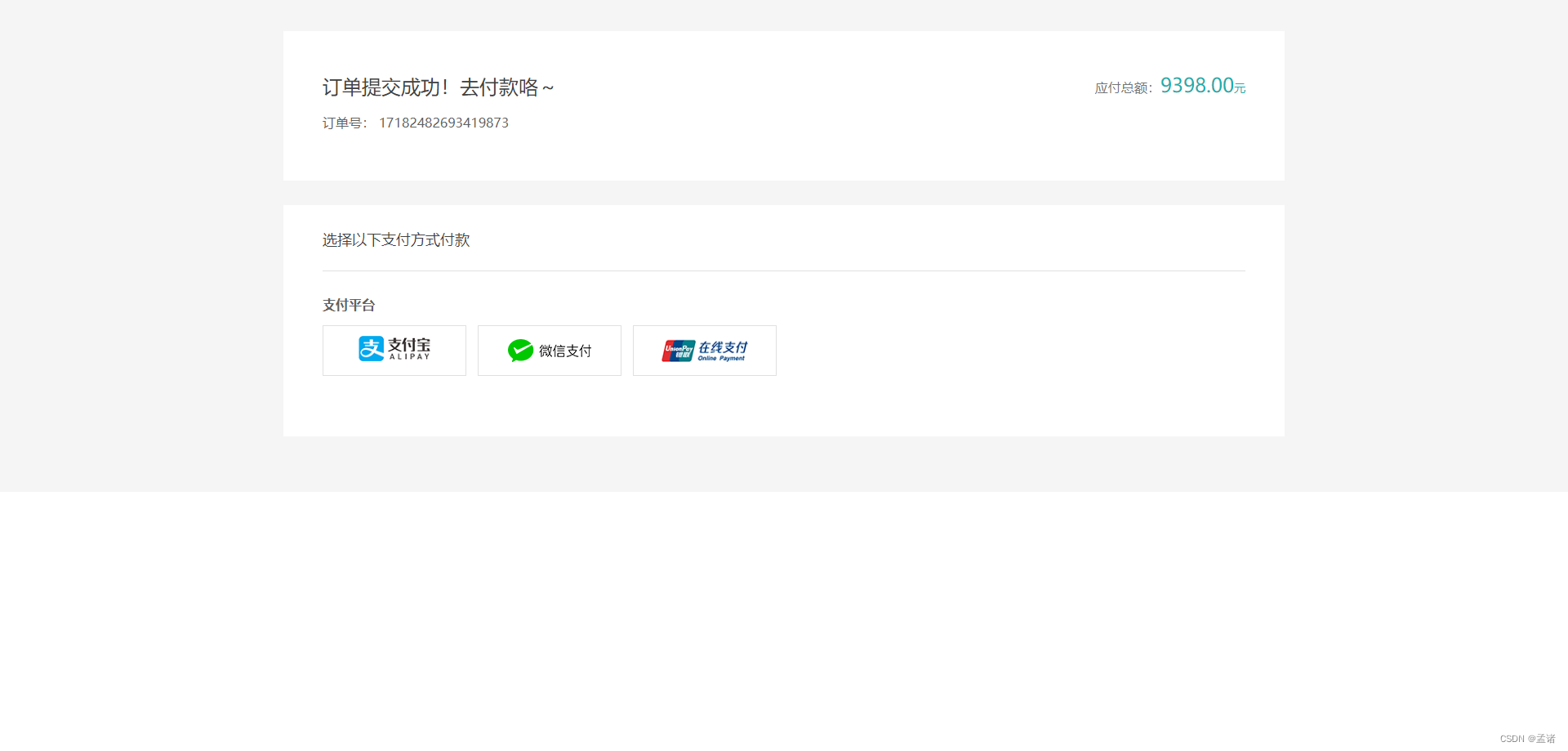Click the '在线支付 Online Payment' text
This screenshot has height=751, width=1568.
point(722,351)
